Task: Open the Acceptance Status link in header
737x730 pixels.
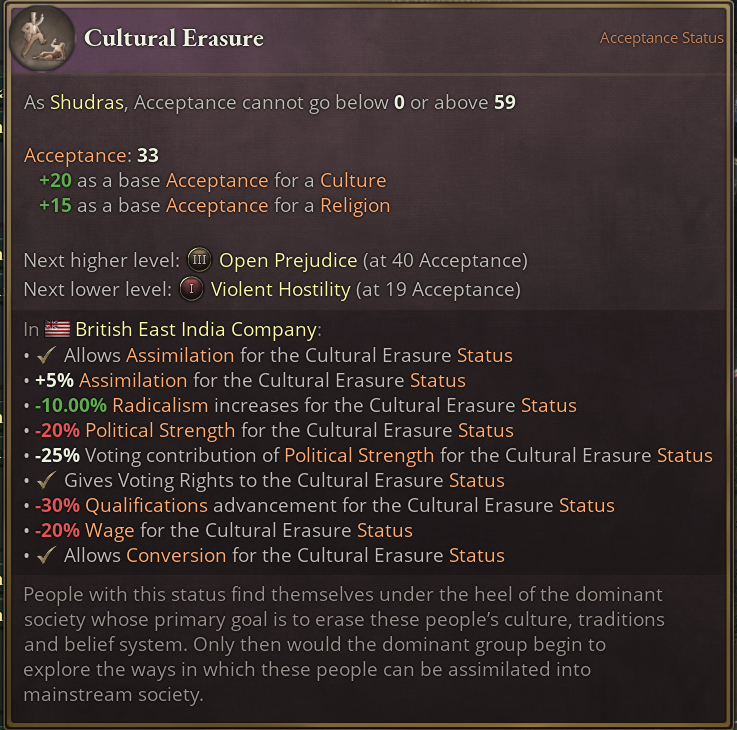Action: 661,38
